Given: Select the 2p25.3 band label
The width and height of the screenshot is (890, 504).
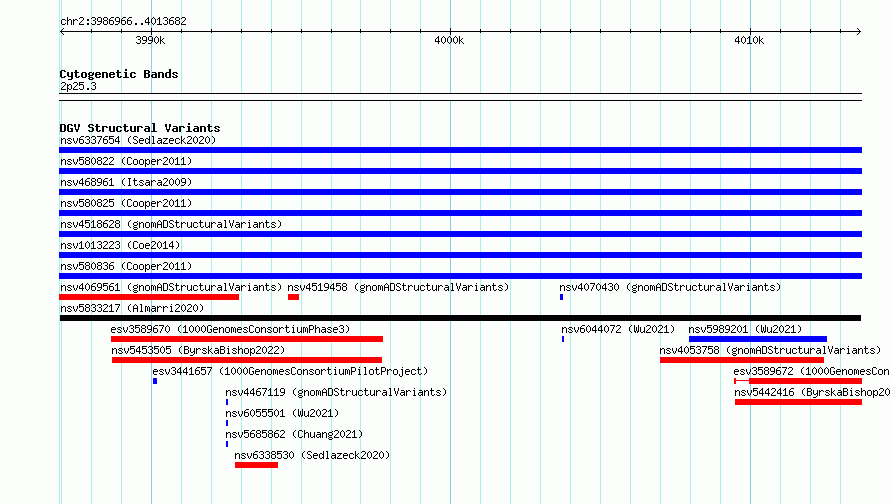Looking at the screenshot, I should pyautogui.click(x=78, y=86).
